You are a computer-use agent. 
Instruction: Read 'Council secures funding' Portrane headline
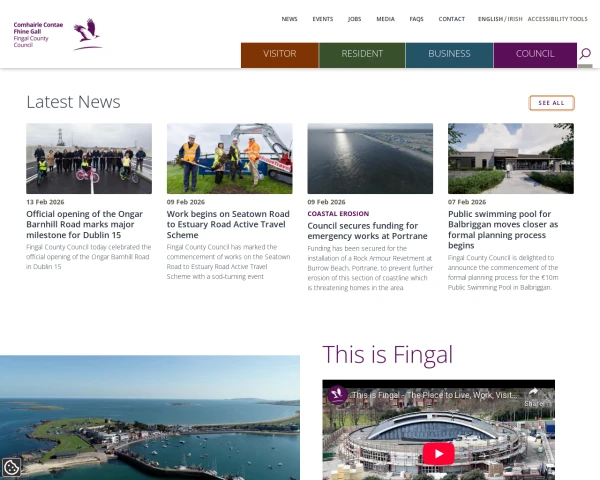point(367,231)
